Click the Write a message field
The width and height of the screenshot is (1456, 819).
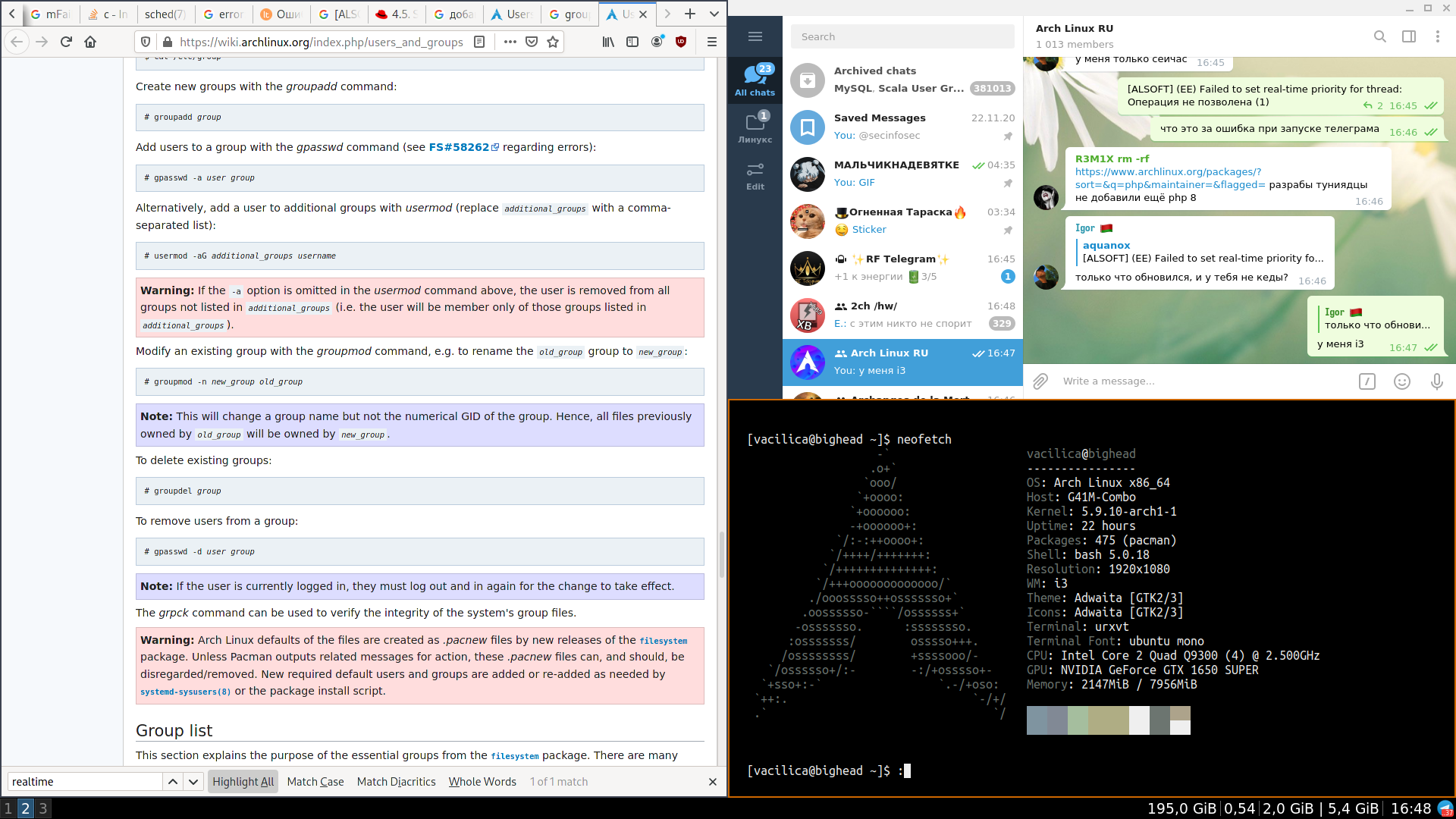(1206, 381)
